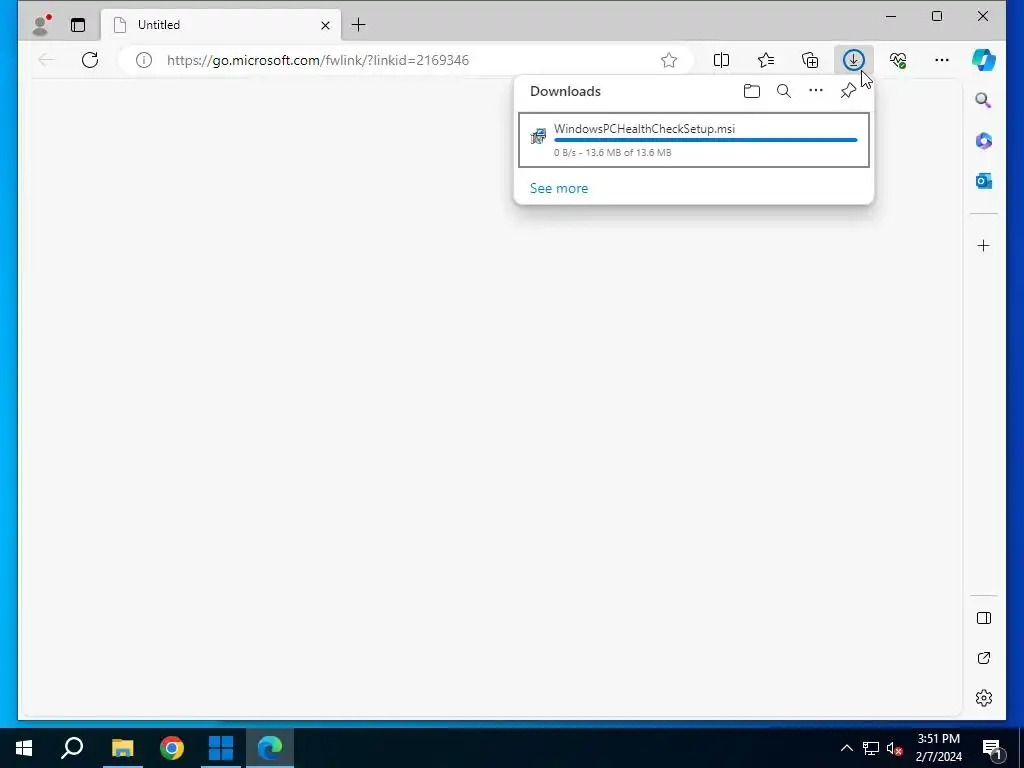Pin the Downloads panel
Screen dimensions: 1024x768
coord(848,91)
